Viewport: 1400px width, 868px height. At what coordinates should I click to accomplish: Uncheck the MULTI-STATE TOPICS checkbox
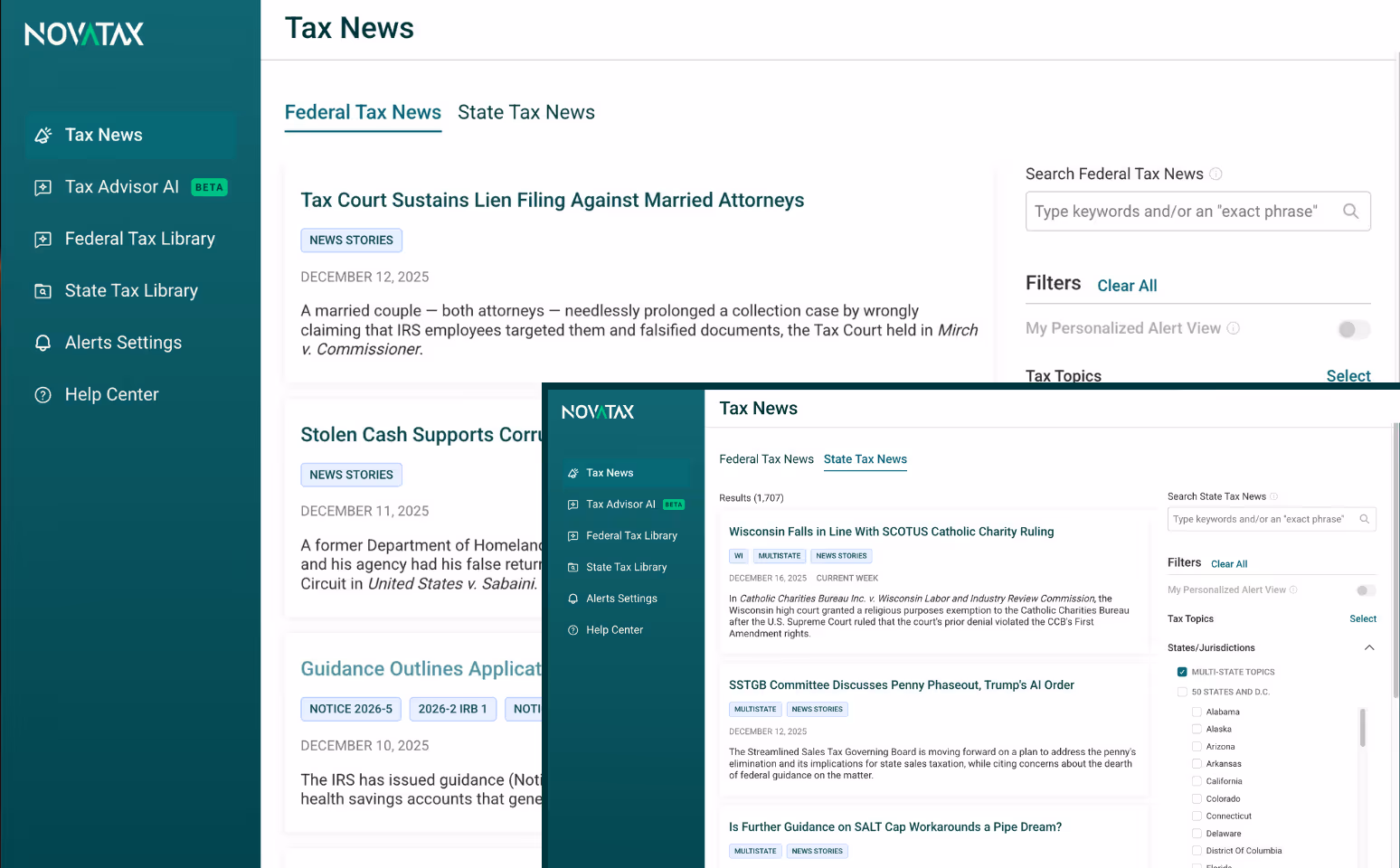(1182, 672)
